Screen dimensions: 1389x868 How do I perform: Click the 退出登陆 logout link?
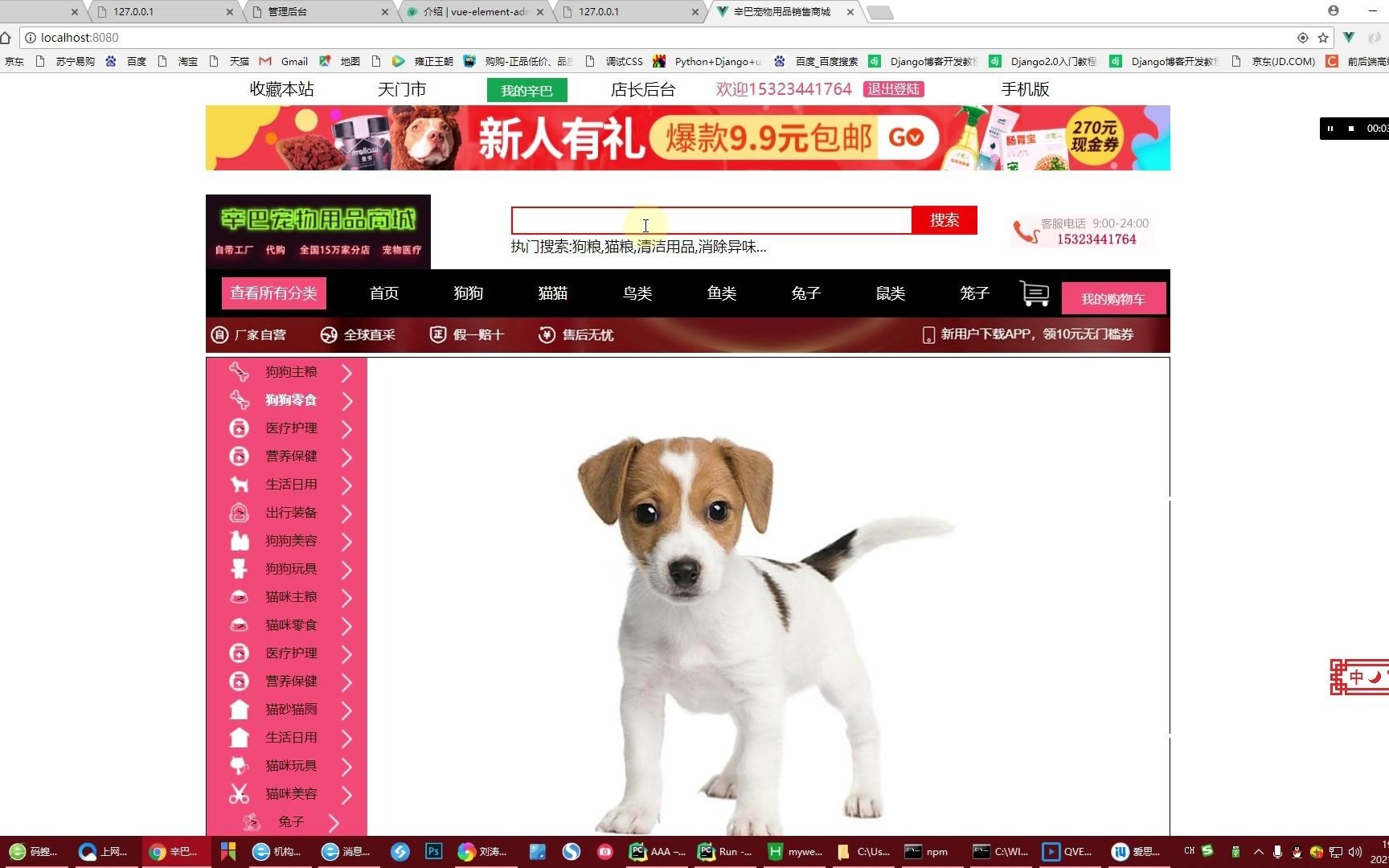tap(893, 89)
